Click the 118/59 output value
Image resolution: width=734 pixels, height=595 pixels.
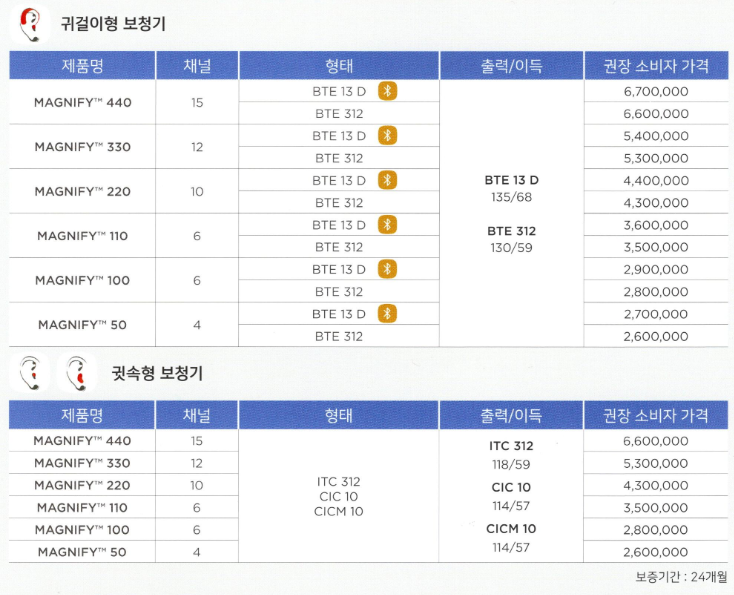point(511,464)
